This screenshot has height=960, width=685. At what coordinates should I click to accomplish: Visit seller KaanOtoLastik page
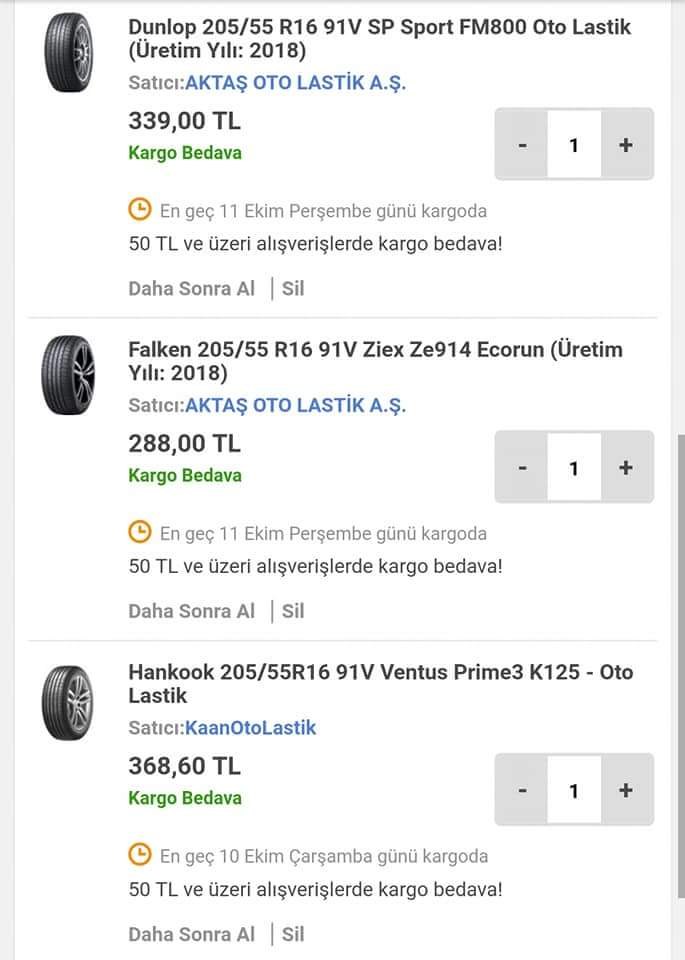coord(250,728)
